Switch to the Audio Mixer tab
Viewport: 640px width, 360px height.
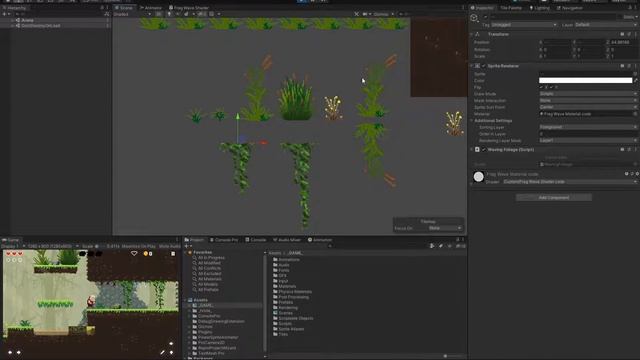pos(287,240)
